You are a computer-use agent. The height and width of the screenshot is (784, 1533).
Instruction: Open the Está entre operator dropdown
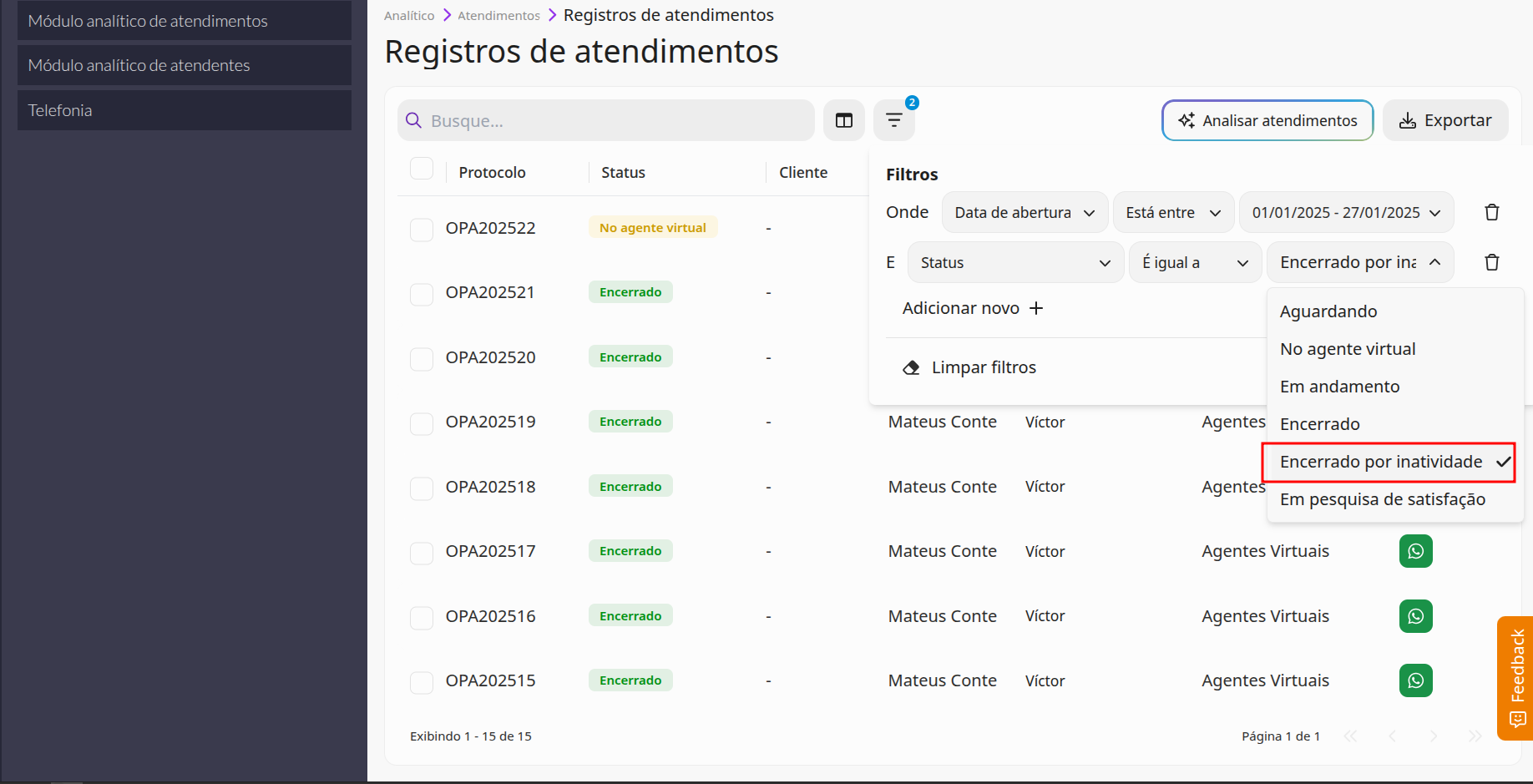pyautogui.click(x=1173, y=212)
